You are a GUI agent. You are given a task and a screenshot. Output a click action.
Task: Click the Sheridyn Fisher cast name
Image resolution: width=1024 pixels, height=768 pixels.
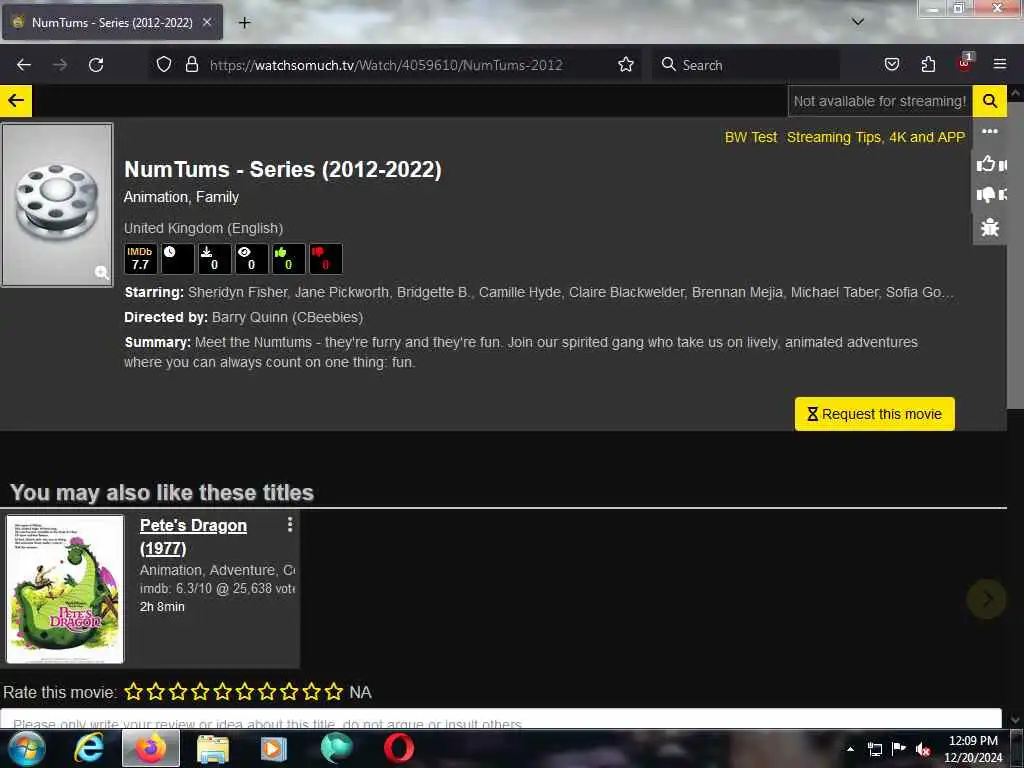point(237,293)
